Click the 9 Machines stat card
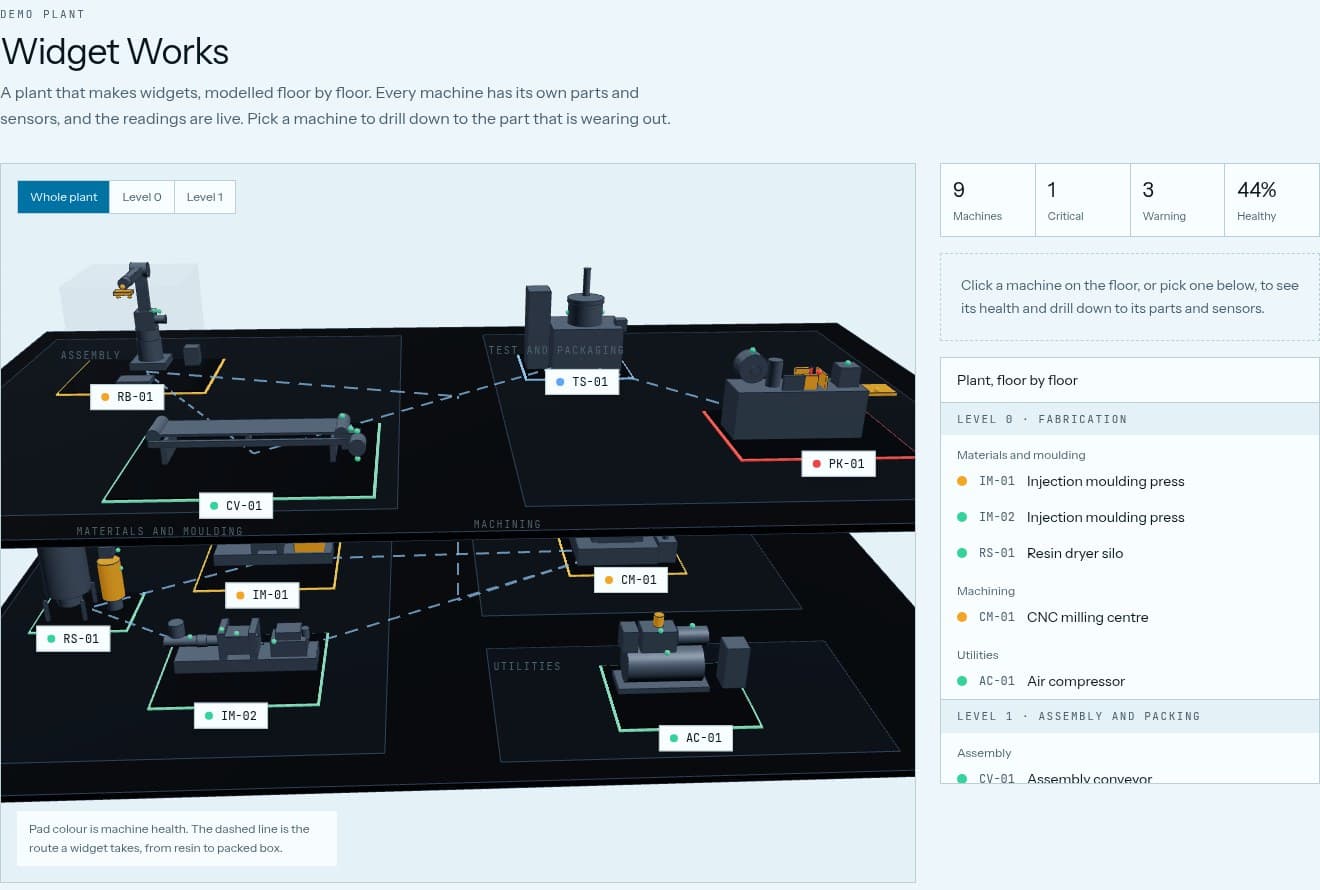 tap(987, 200)
